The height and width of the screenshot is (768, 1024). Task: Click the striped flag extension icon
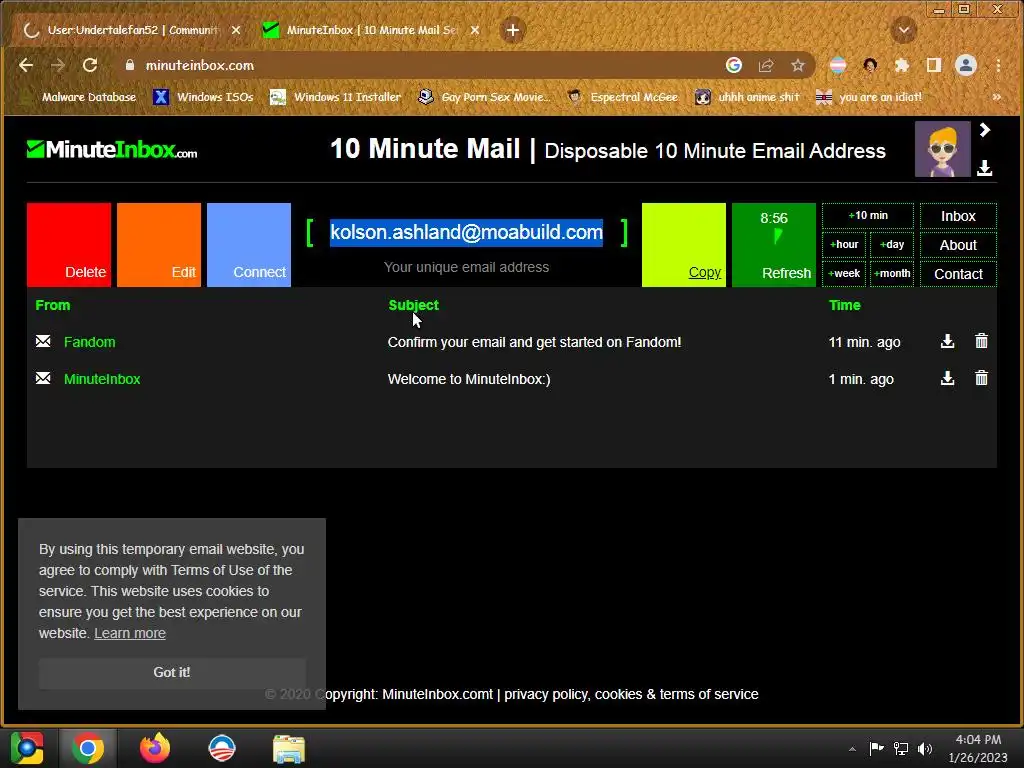coord(838,65)
